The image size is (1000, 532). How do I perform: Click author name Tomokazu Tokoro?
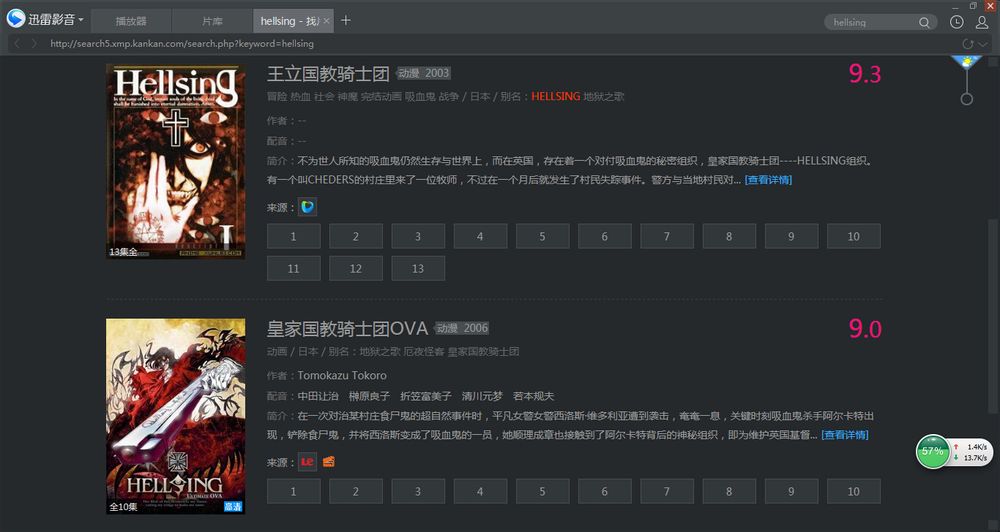pos(342,375)
